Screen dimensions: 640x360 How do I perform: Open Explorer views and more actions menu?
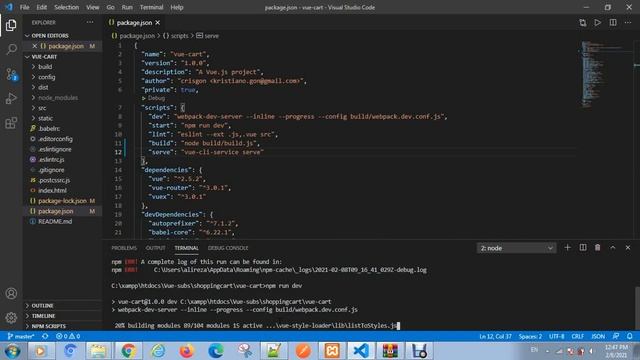(90, 22)
